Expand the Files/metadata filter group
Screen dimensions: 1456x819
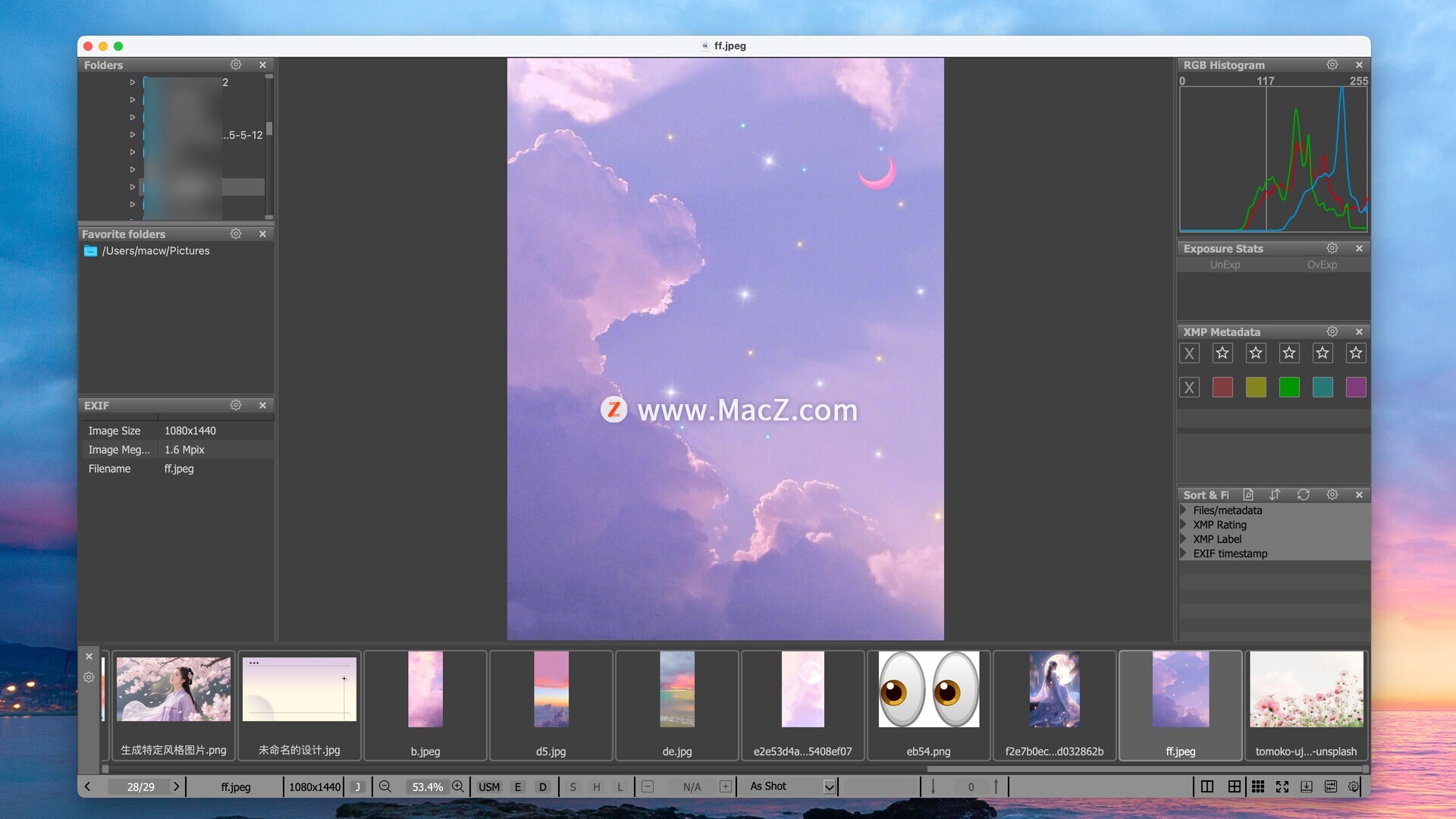pos(1183,510)
